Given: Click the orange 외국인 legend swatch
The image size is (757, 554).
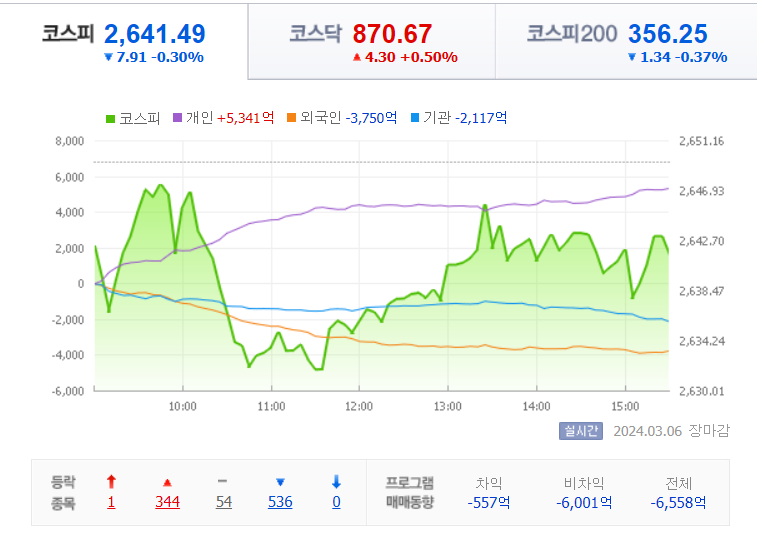Looking at the screenshot, I should point(291,118).
